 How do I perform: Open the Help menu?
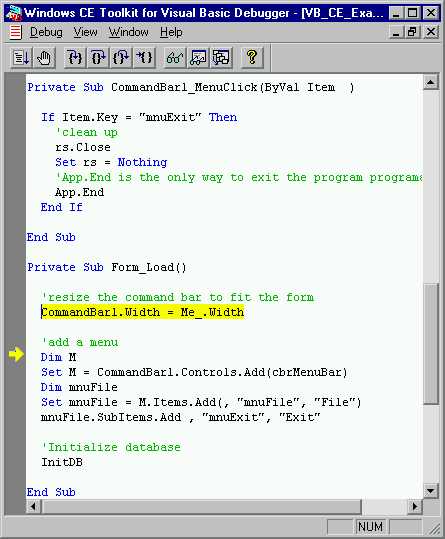click(171, 32)
